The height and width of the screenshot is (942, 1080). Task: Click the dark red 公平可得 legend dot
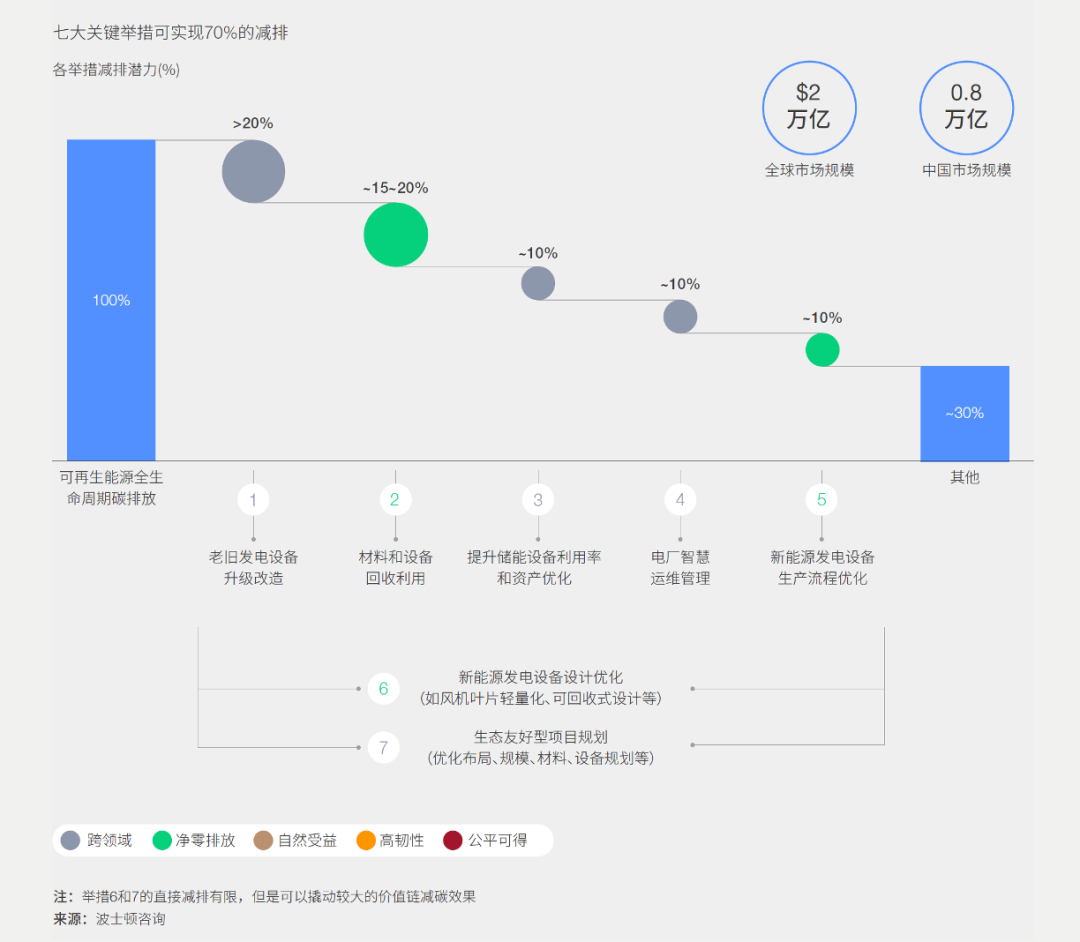[x=453, y=841]
